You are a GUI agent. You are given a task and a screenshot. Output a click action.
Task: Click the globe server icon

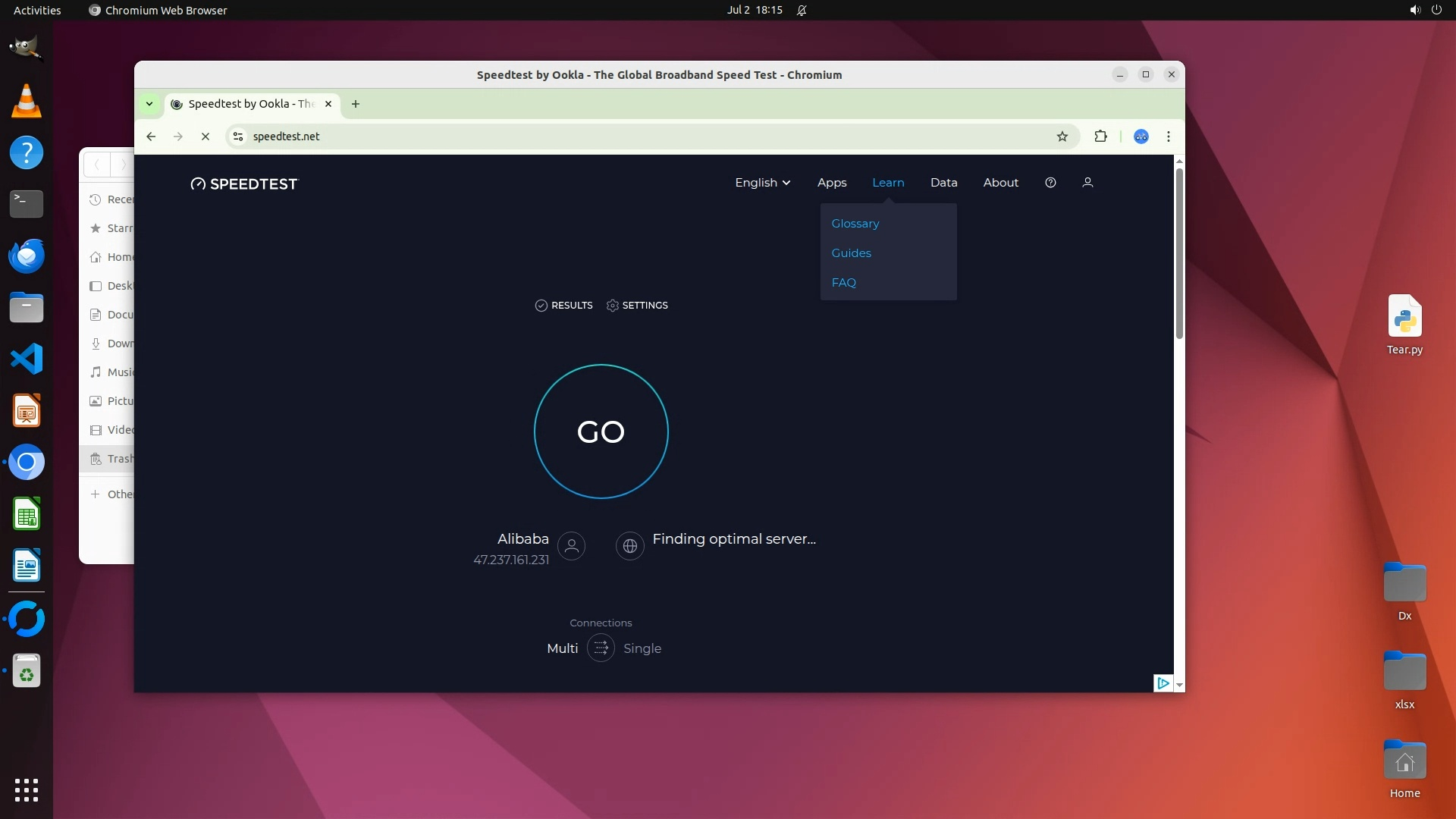629,546
